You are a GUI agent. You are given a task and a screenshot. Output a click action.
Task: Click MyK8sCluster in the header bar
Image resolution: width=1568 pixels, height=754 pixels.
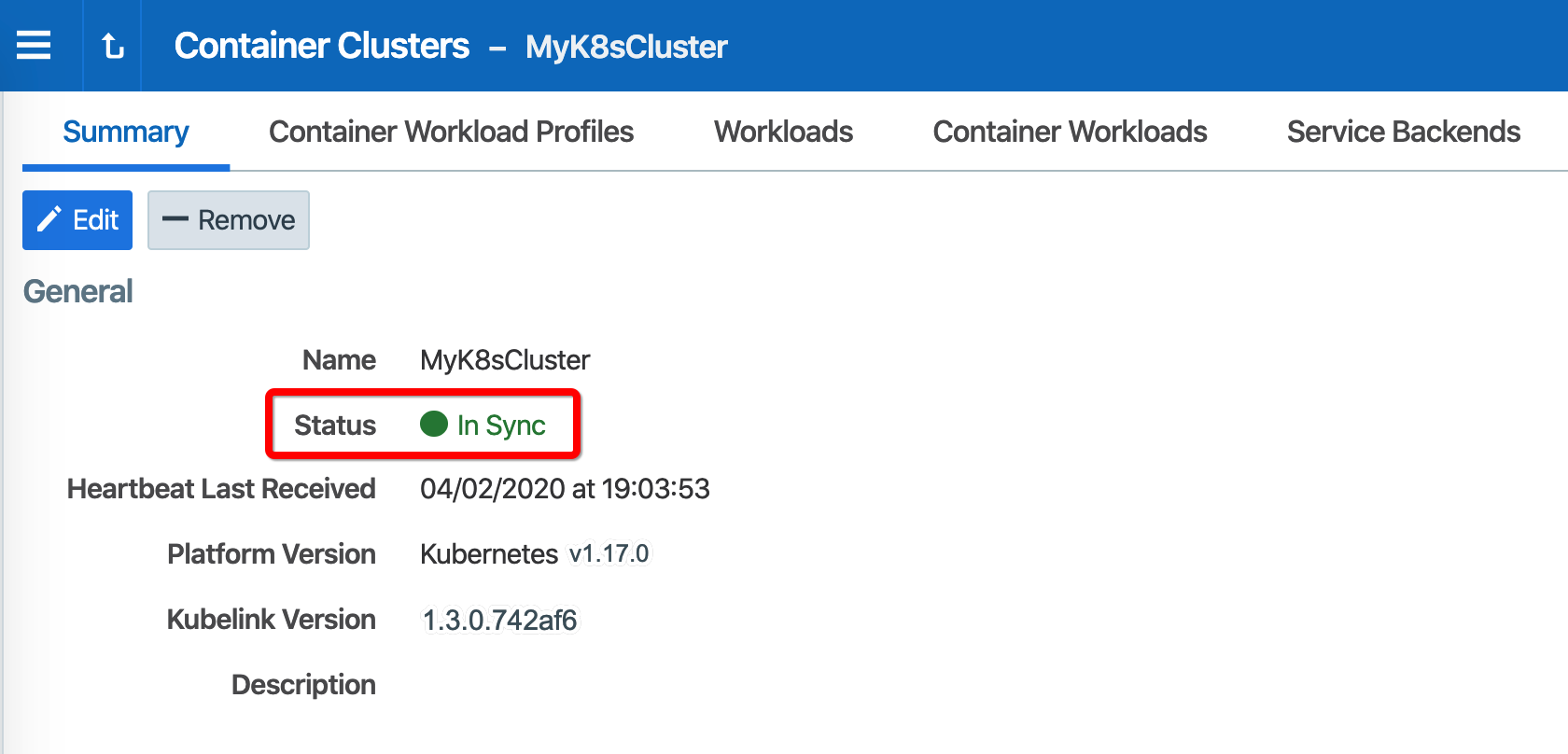pos(625,47)
